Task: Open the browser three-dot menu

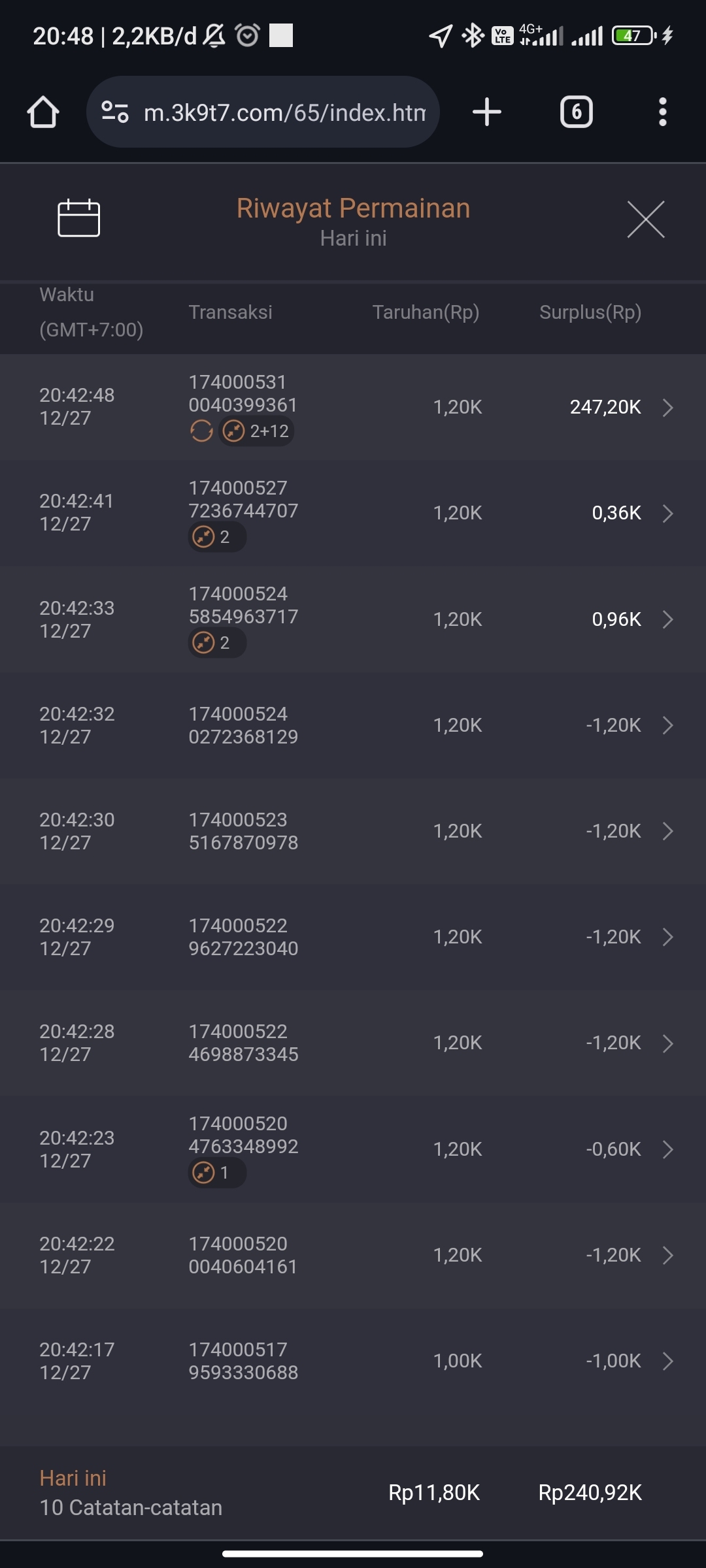Action: (x=662, y=112)
